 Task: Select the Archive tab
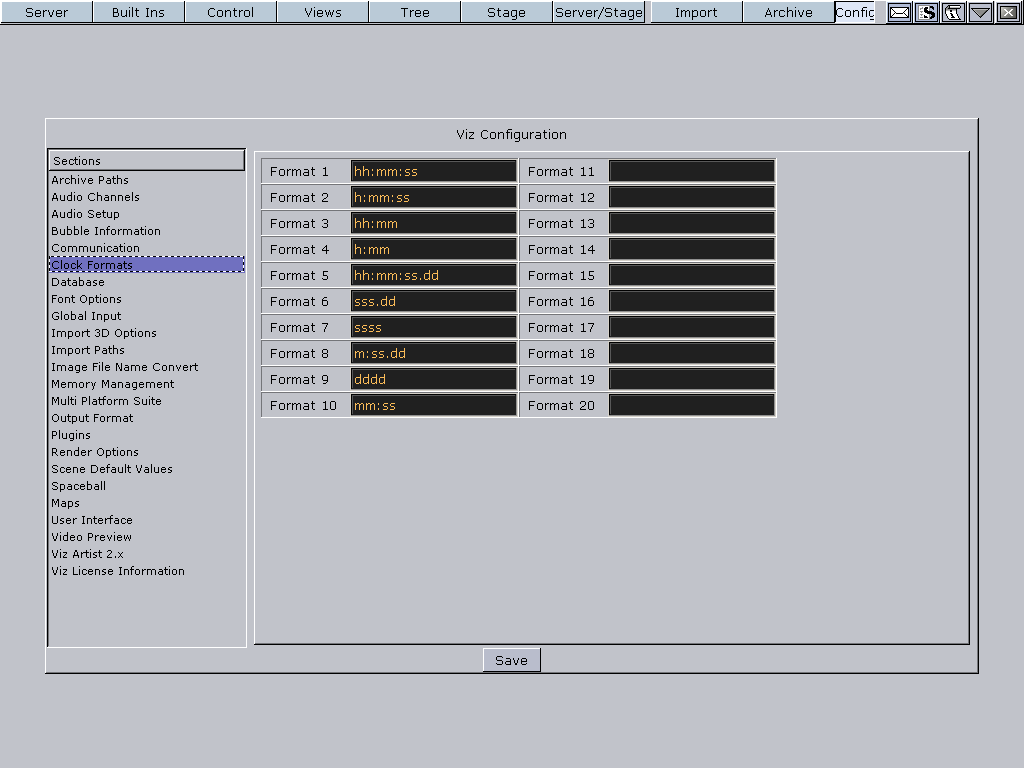tap(788, 12)
